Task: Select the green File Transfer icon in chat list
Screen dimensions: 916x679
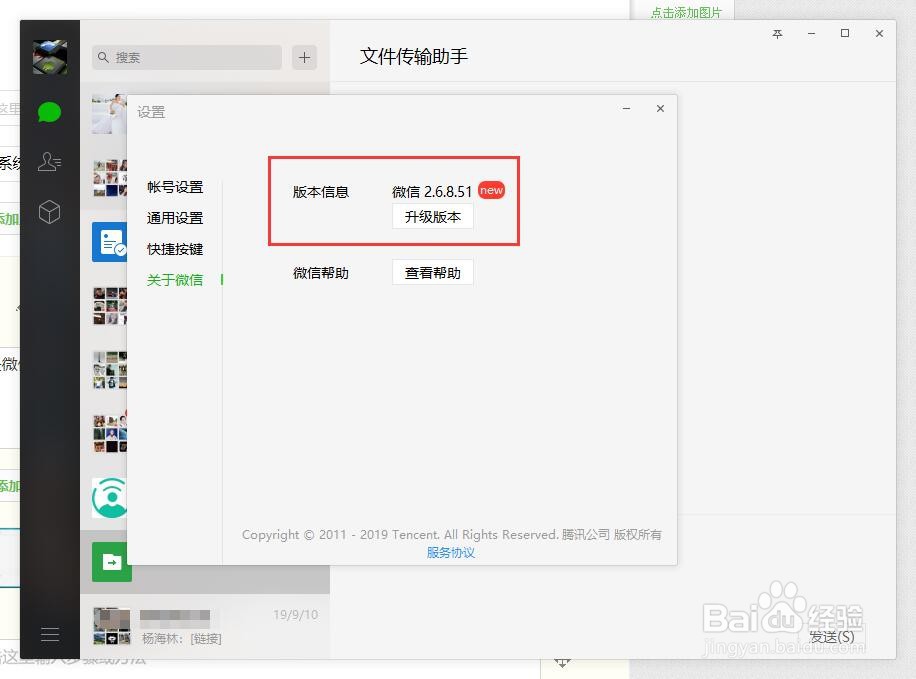Action: 111,562
